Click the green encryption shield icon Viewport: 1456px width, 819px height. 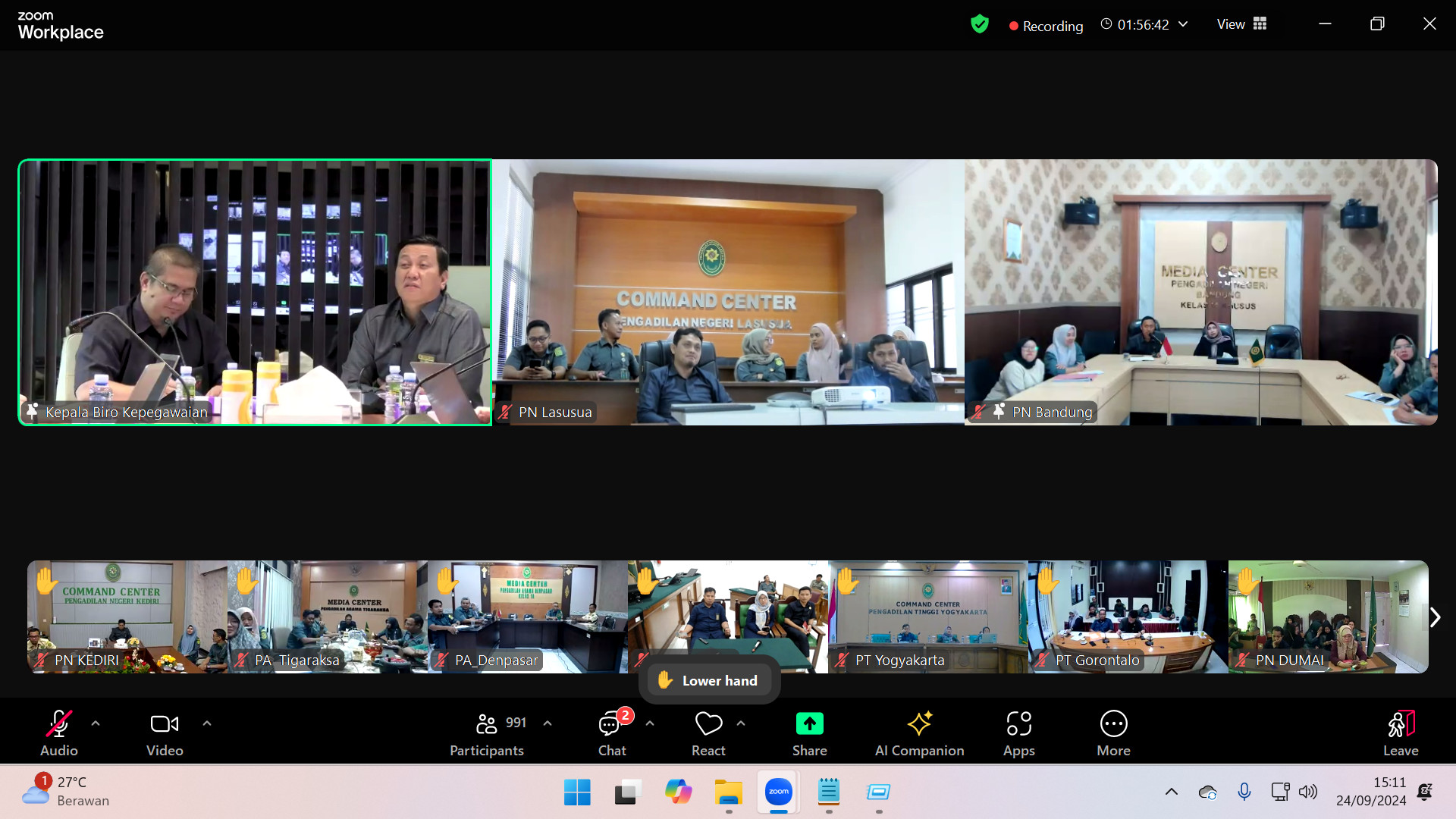[980, 24]
